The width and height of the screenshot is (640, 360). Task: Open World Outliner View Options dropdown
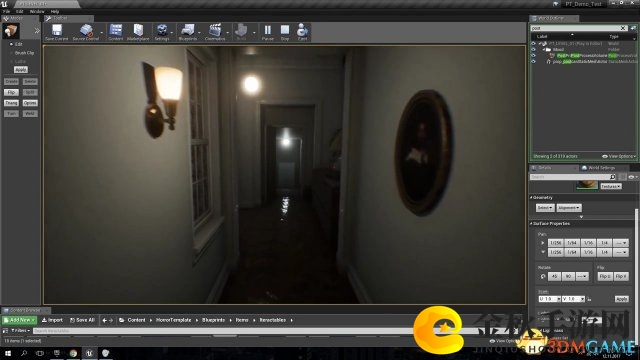(619, 156)
